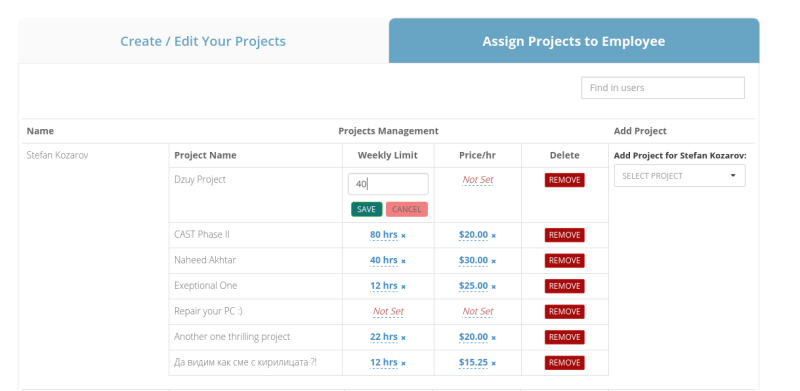Remove the Dzuy Project assignment

coord(564,180)
